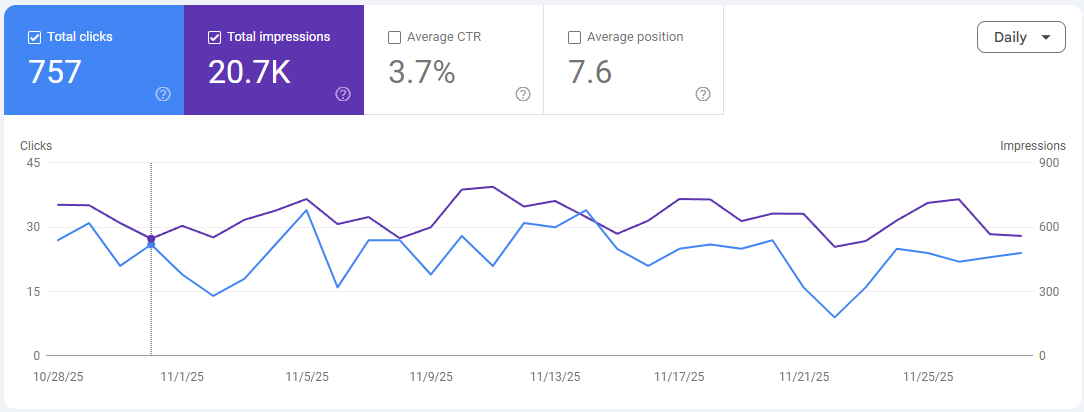The width and height of the screenshot is (1084, 412).
Task: Enable the Average position checkbox
Action: 574,37
